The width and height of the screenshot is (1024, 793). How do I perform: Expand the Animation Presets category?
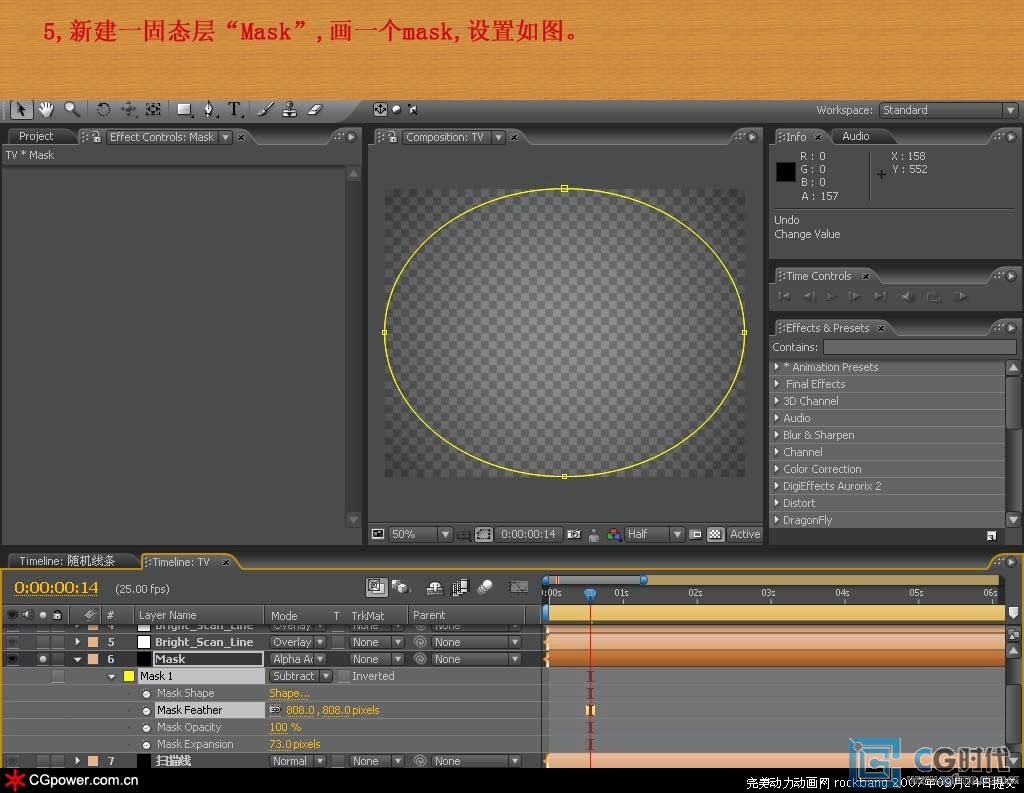[x=777, y=366]
